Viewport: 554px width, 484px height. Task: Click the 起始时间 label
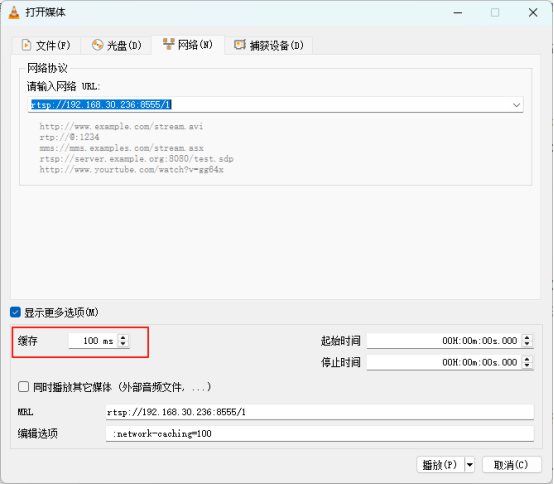pos(341,341)
